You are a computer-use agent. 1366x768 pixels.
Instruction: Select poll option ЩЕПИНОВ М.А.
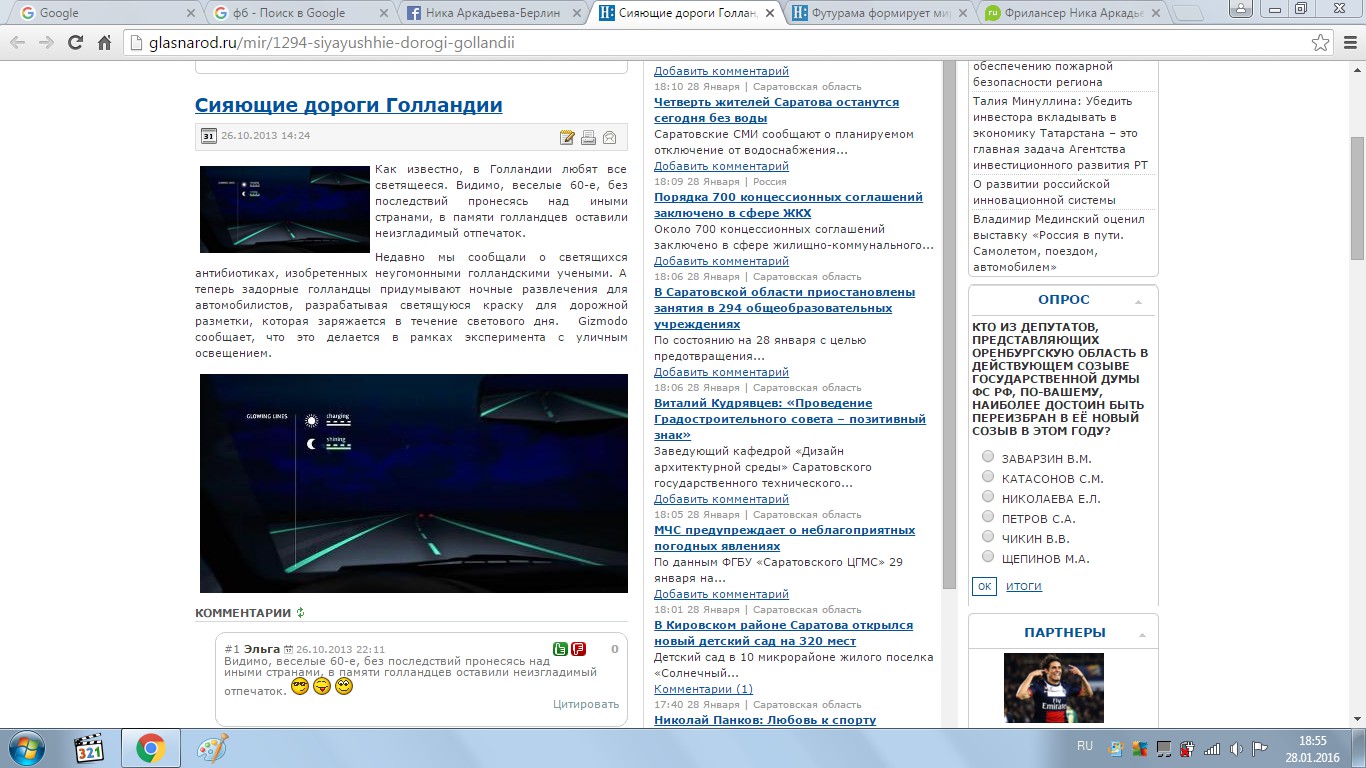tap(988, 557)
